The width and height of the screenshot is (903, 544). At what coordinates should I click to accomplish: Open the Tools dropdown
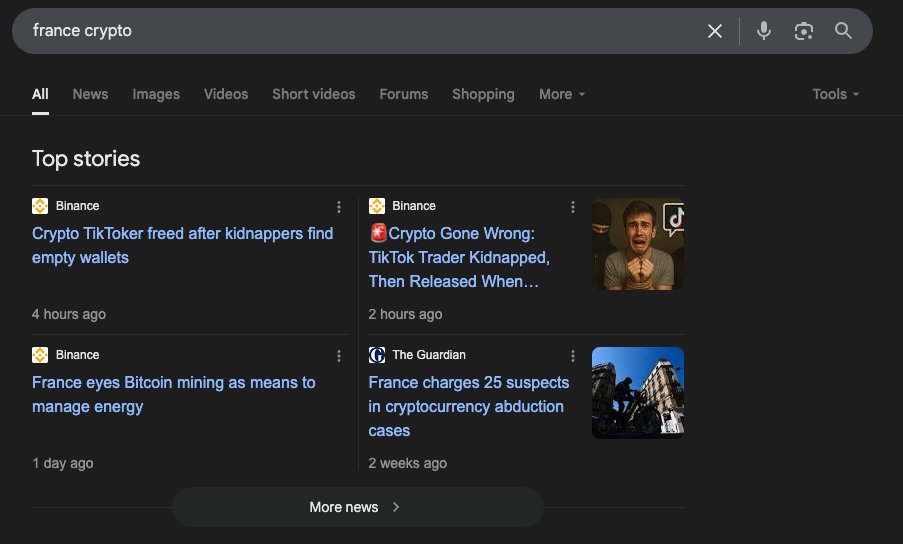click(x=835, y=94)
